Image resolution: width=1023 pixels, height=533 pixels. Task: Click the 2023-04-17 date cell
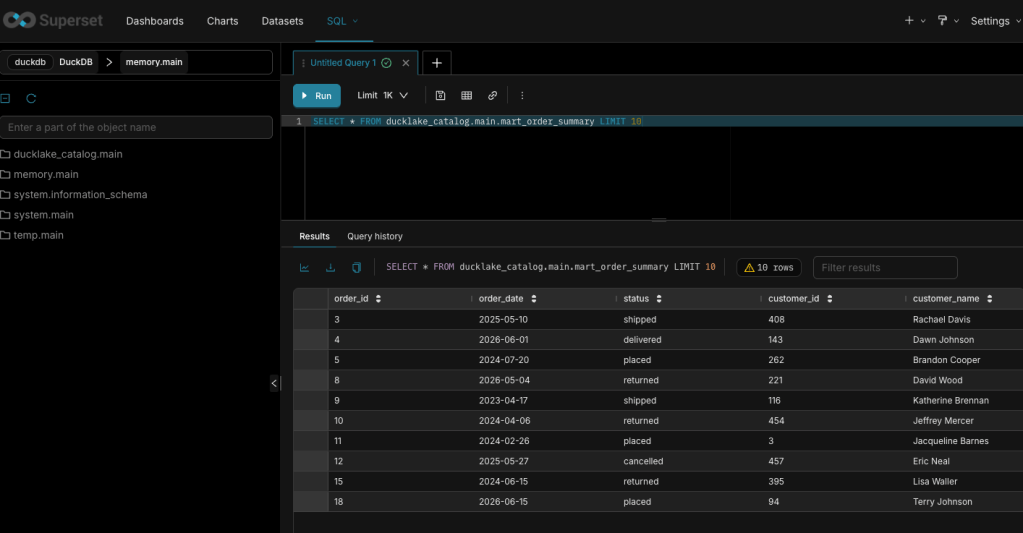point(503,401)
